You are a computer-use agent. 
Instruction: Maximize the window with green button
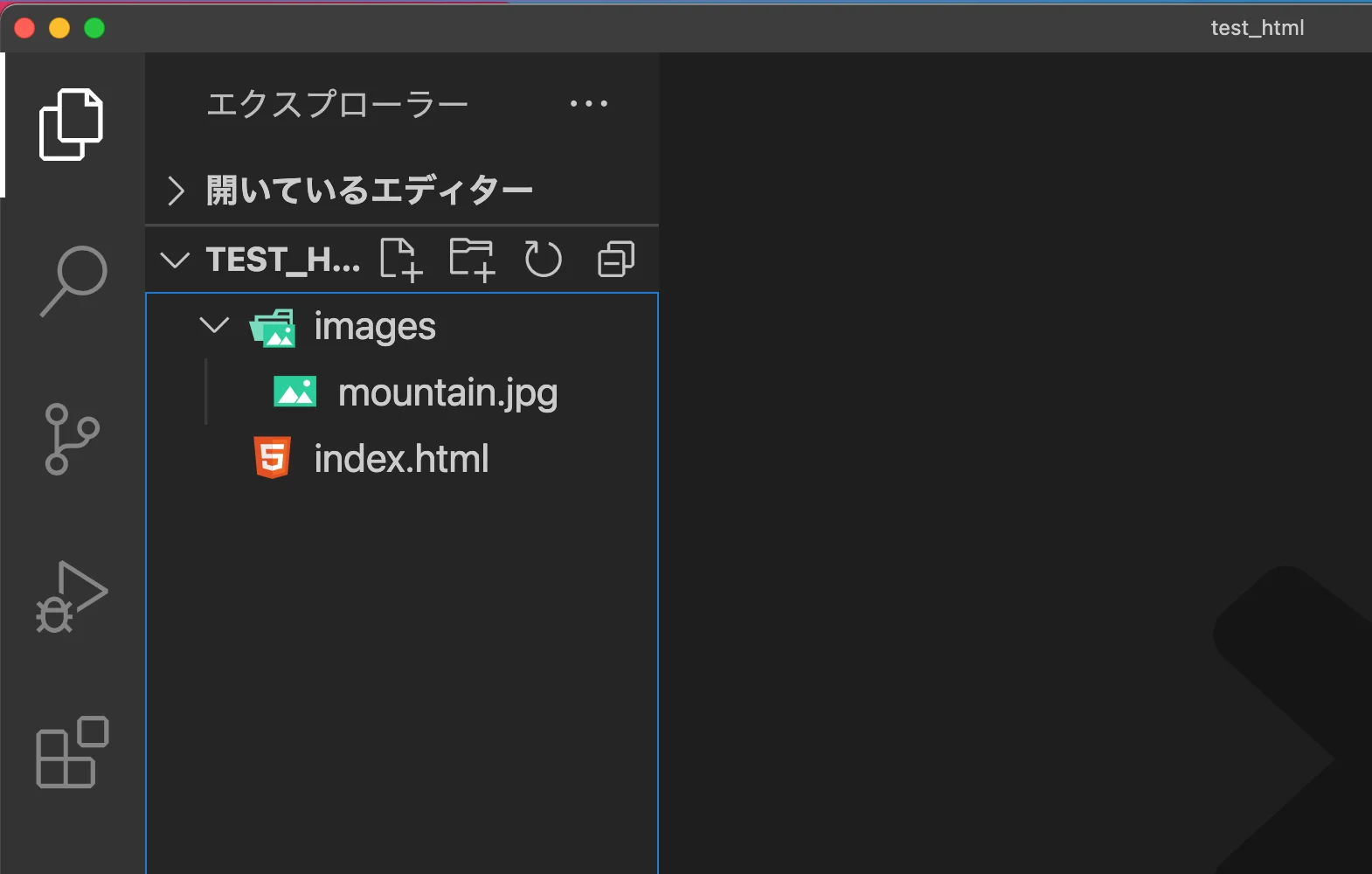point(94,28)
